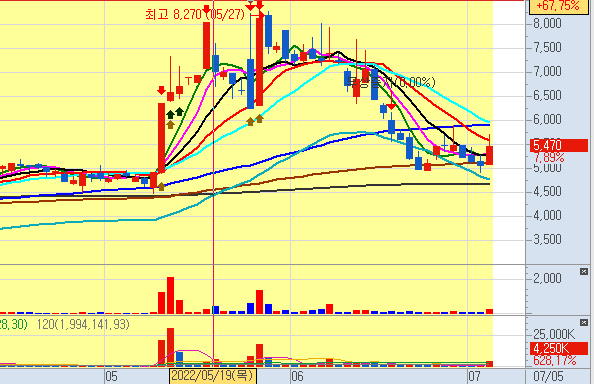Click the 7,500 price axis label
Image resolution: width=594 pixels, height=384 pixels.
[547, 47]
